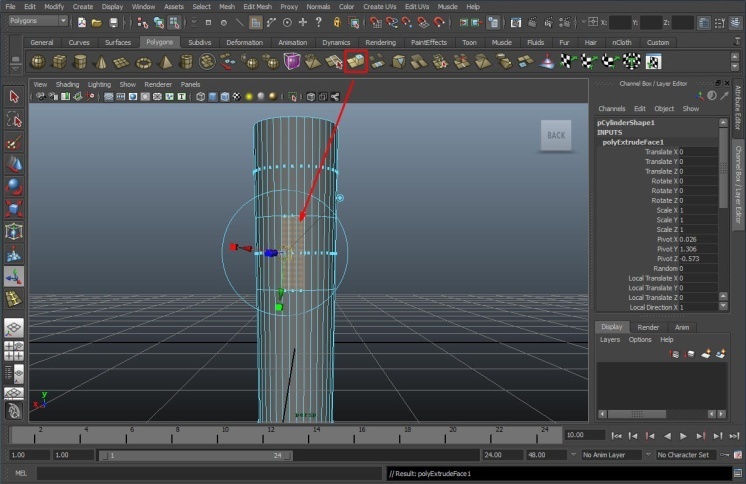This screenshot has height=484, width=746.
Task: Toggle the single perspective layout button
Action: pyautogui.click(x=14, y=328)
